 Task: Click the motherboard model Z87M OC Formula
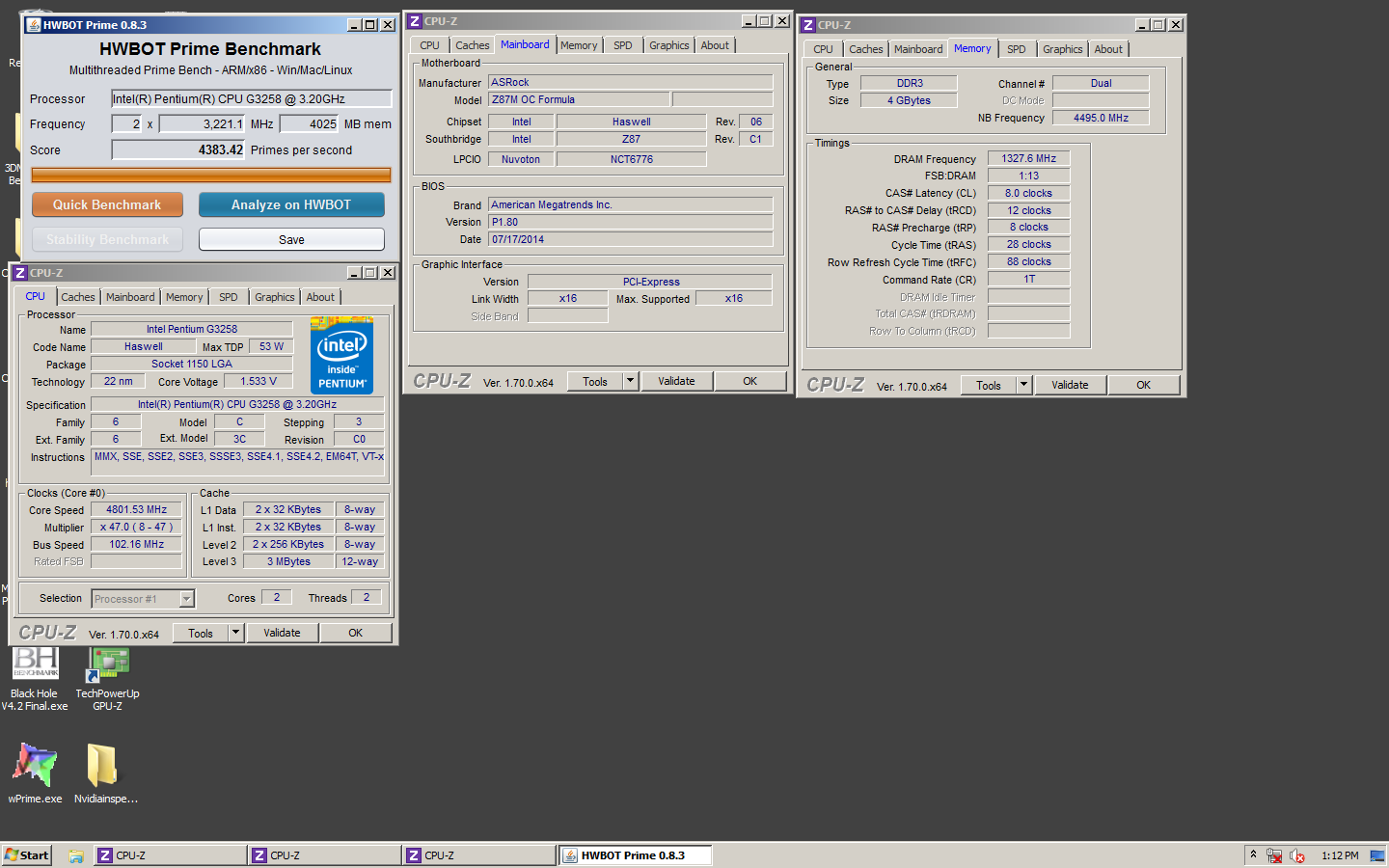point(579,100)
